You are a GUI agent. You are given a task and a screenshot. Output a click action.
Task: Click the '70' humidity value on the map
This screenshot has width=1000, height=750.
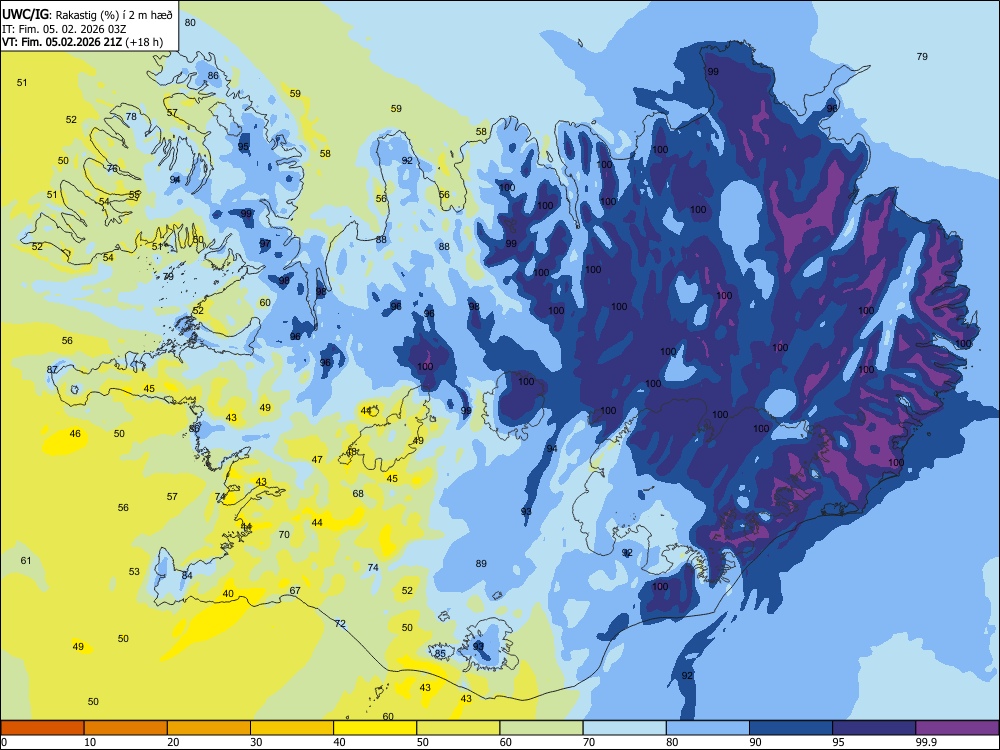284,534
